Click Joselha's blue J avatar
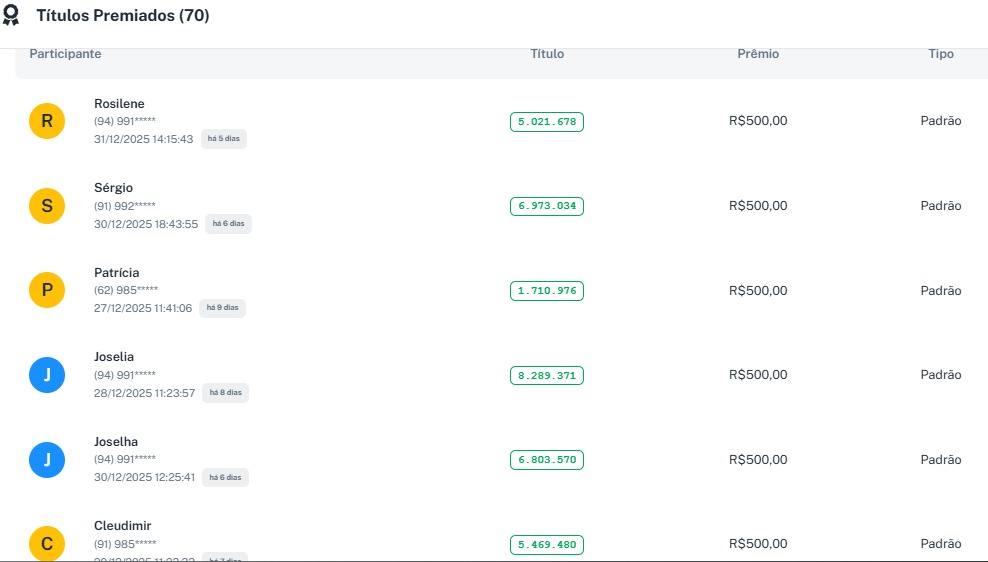 pyautogui.click(x=47, y=460)
